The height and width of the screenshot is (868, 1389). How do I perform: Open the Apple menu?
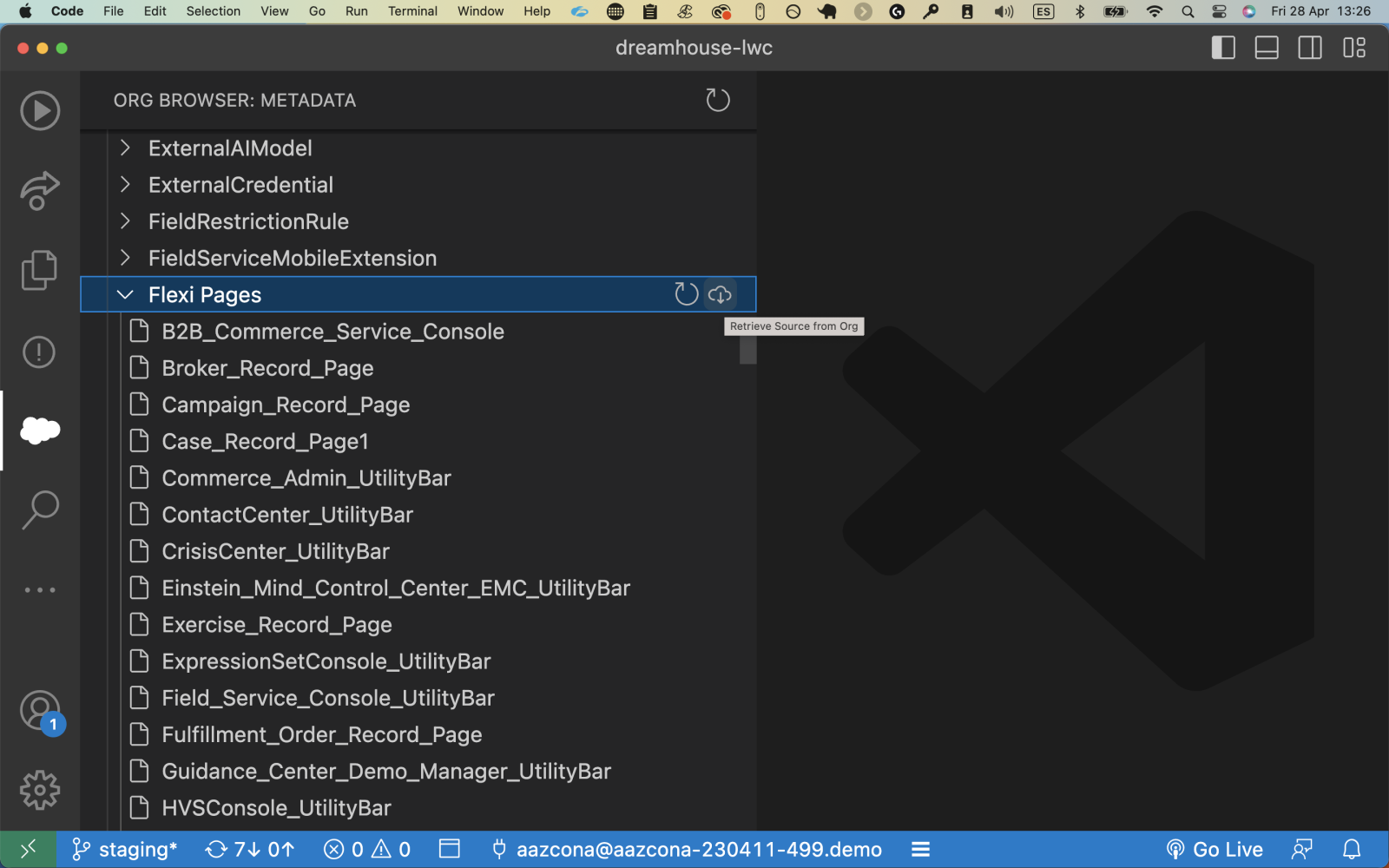[x=25, y=11]
